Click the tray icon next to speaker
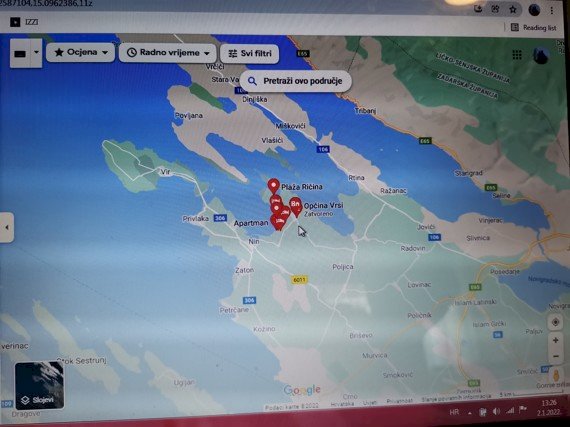This screenshot has height=427, width=570. coord(483,412)
